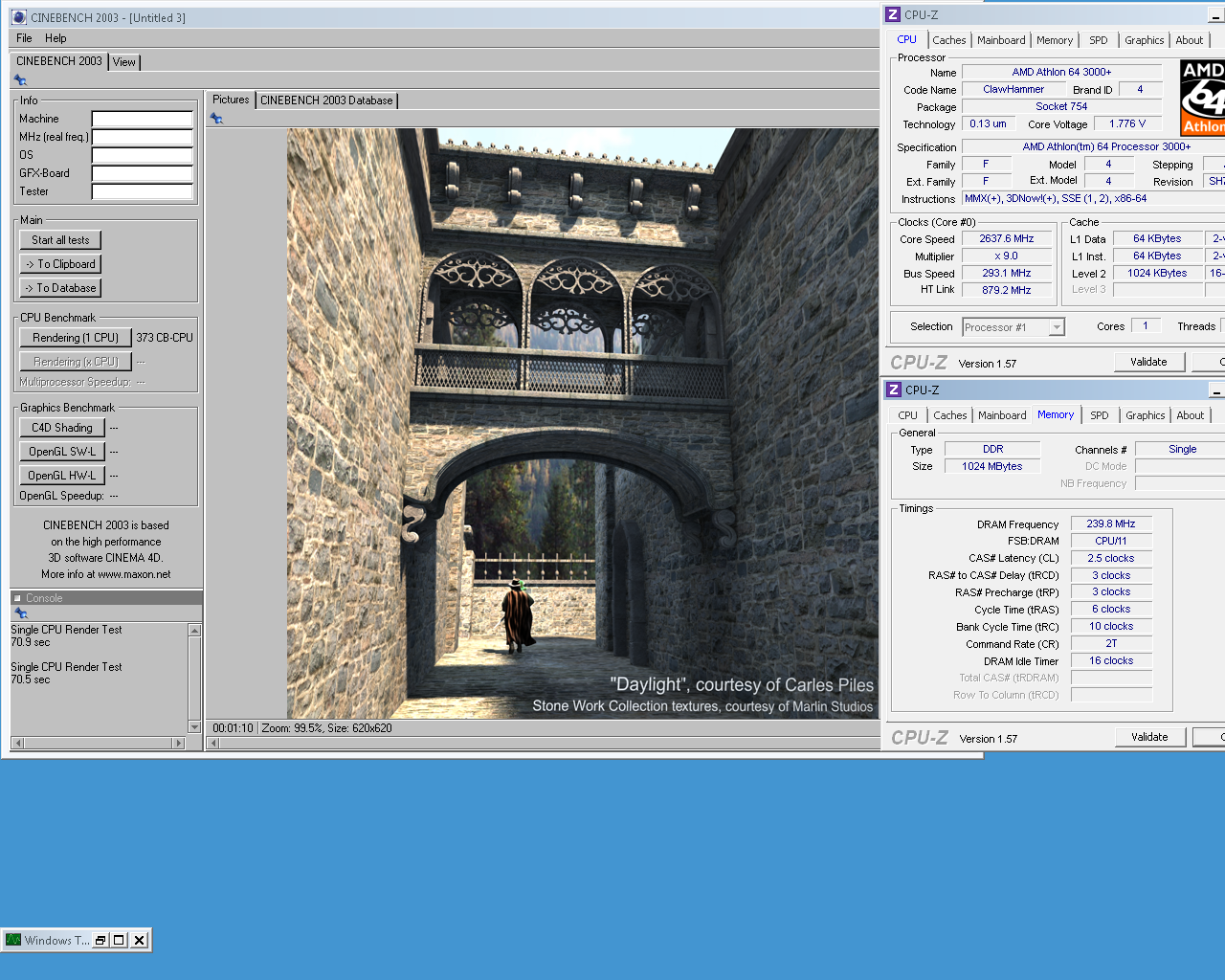Click the Tester input field
Image resolution: width=1225 pixels, height=980 pixels.
(143, 191)
